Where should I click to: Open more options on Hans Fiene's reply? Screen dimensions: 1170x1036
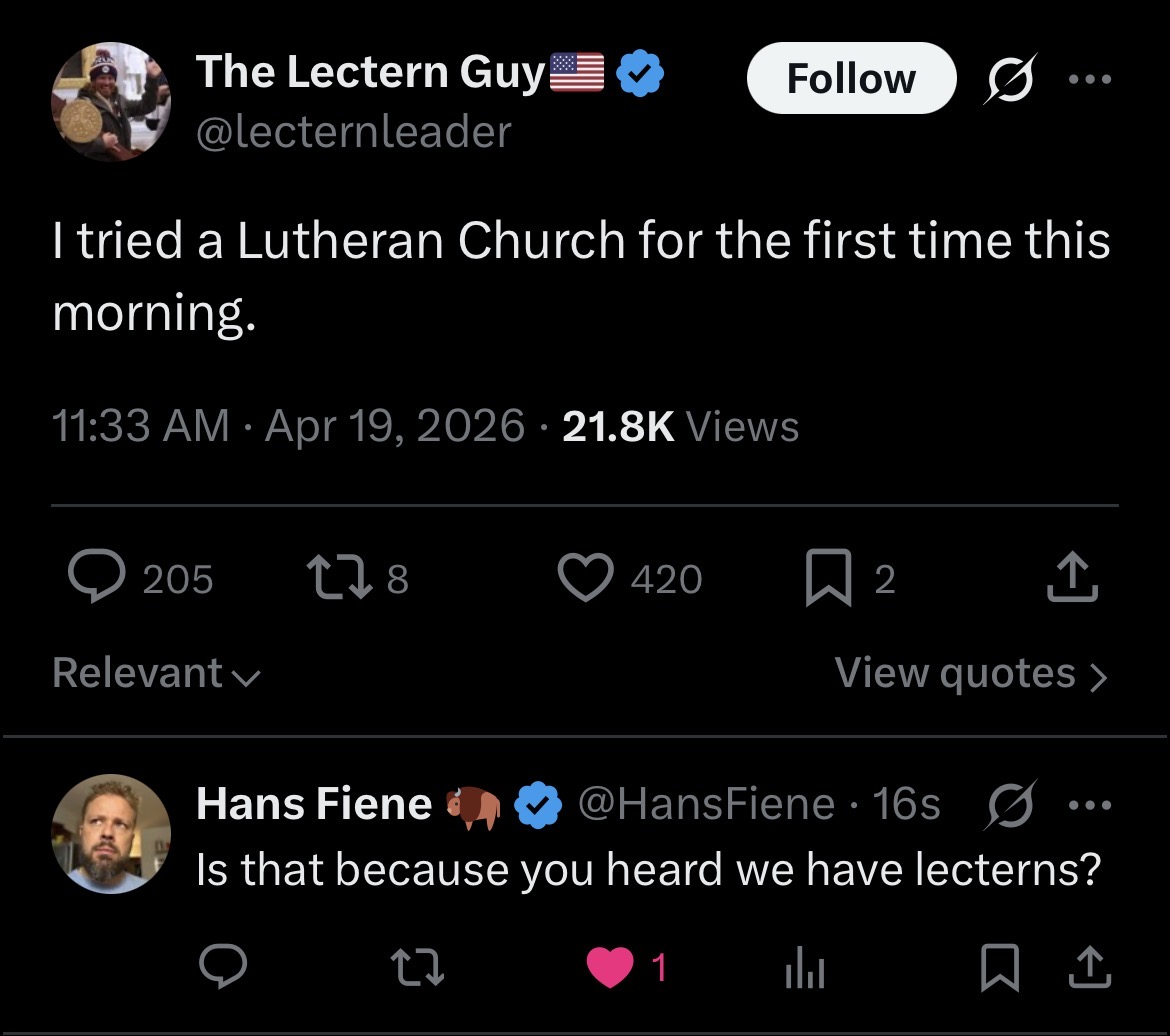coord(1089,804)
